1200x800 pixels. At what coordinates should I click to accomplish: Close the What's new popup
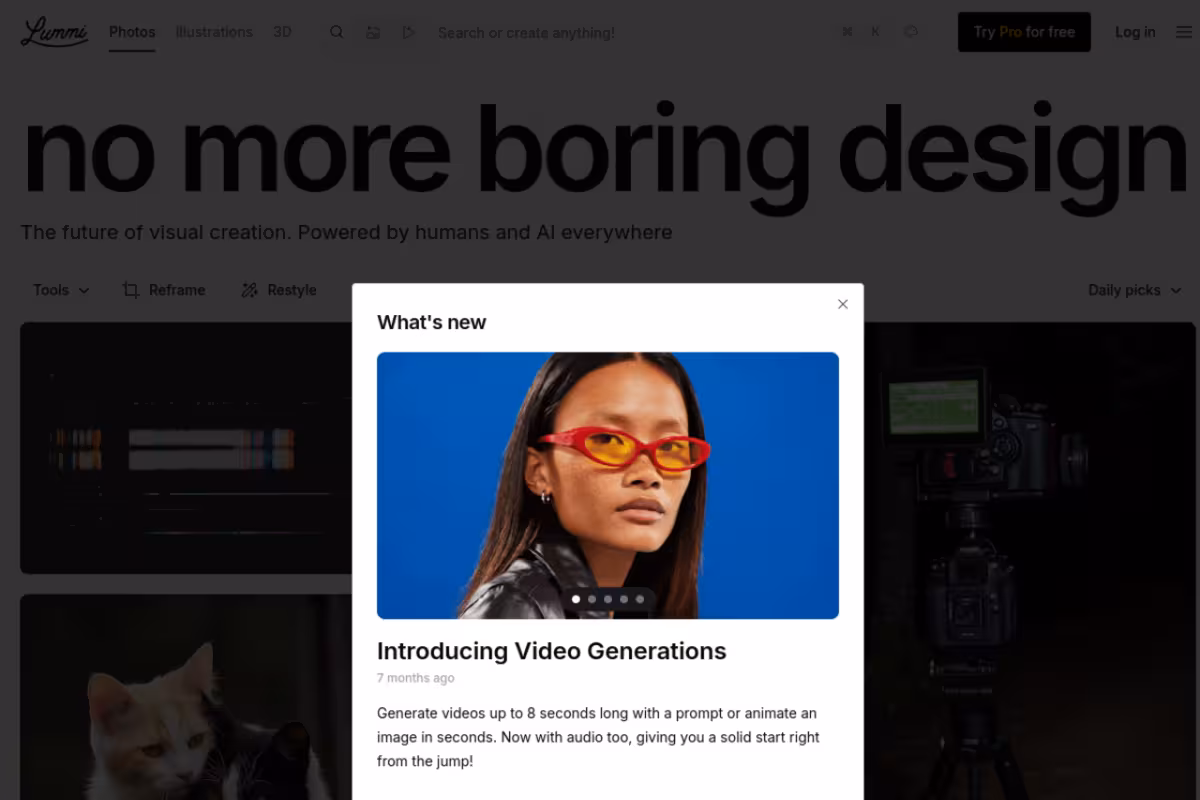[x=843, y=304]
